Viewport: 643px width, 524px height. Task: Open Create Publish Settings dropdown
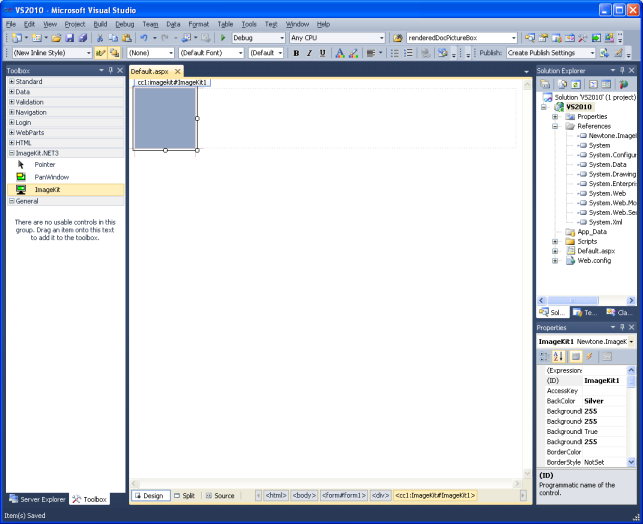592,53
